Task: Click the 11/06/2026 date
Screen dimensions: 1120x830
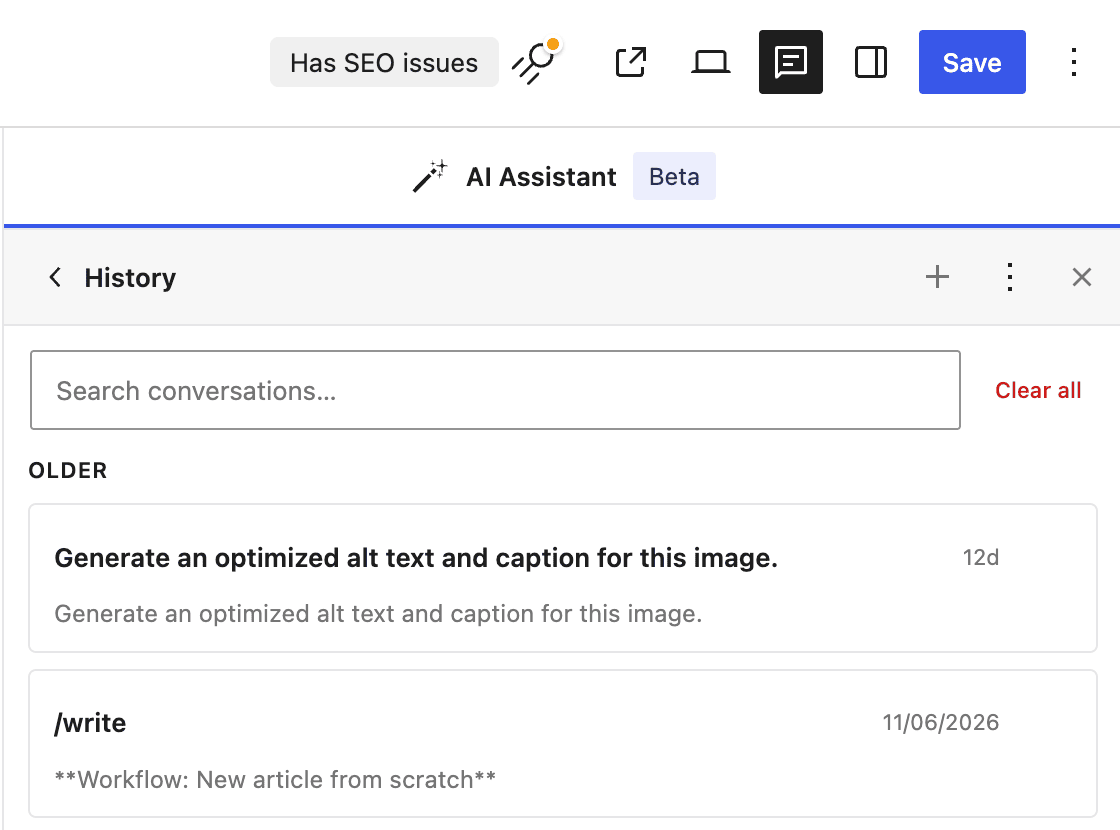Action: 941,722
